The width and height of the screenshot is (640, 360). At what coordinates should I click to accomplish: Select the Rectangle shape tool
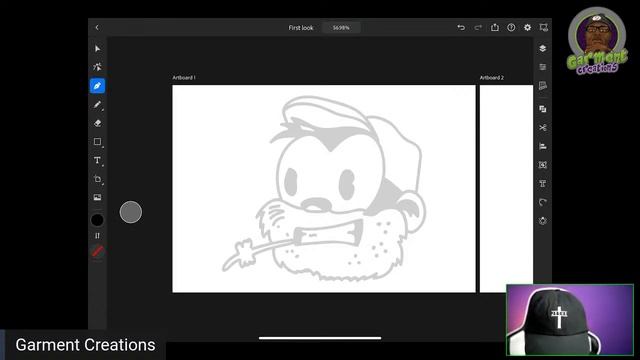pos(97,142)
